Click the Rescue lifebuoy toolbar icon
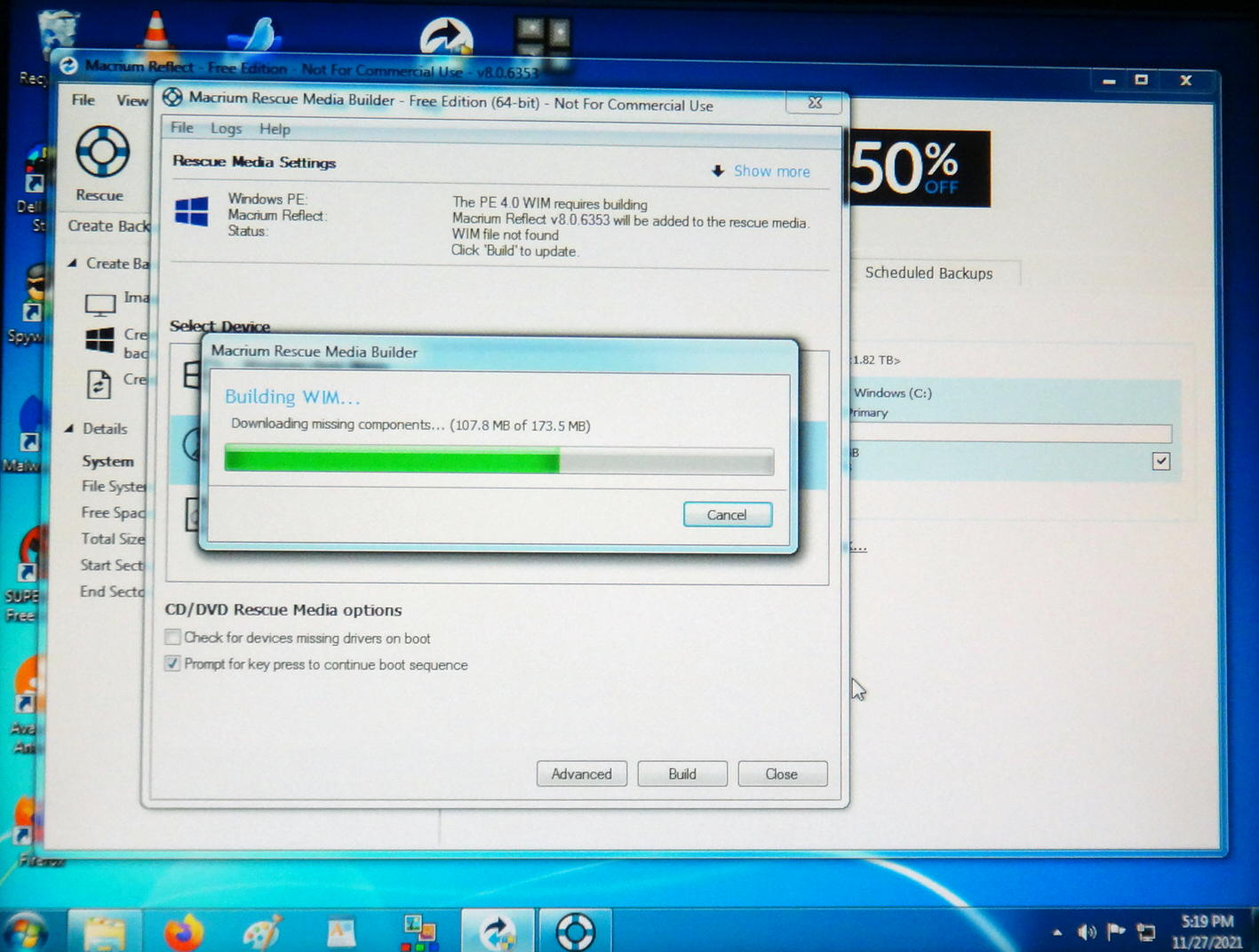Screen dimensions: 1259x952 101,152
